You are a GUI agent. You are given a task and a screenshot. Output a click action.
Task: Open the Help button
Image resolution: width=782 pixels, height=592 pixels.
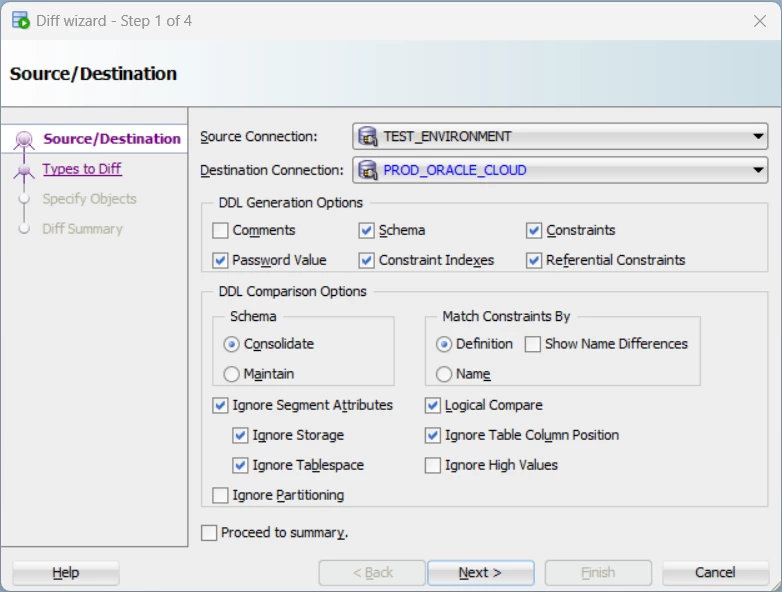(x=66, y=573)
